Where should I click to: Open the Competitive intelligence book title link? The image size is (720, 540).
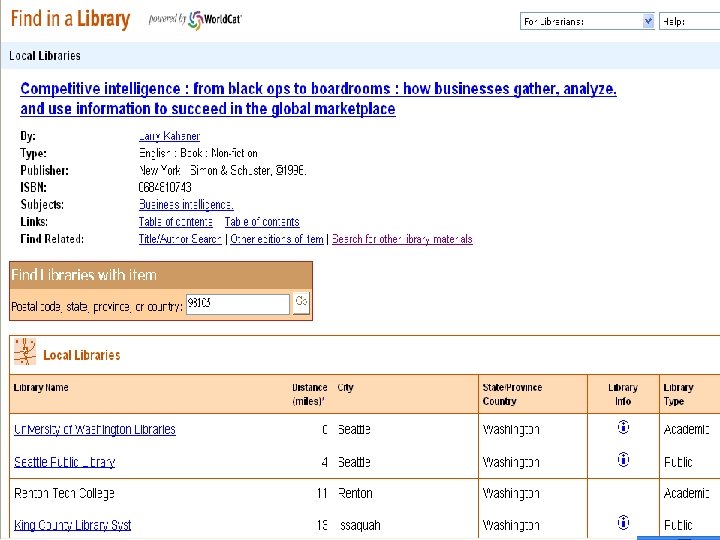[x=318, y=98]
